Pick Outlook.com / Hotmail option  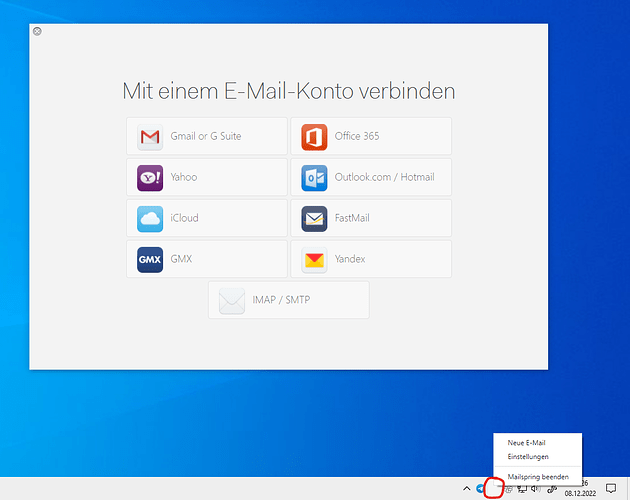pyautogui.click(x=371, y=177)
